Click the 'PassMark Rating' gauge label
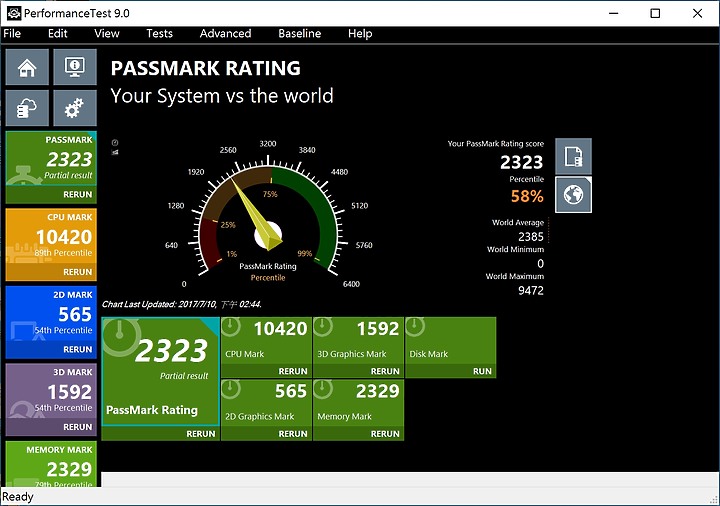720x506 pixels. click(268, 266)
